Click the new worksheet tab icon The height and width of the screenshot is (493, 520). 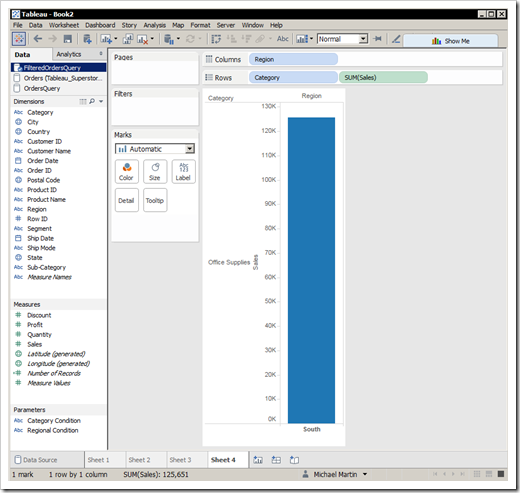tap(258, 460)
